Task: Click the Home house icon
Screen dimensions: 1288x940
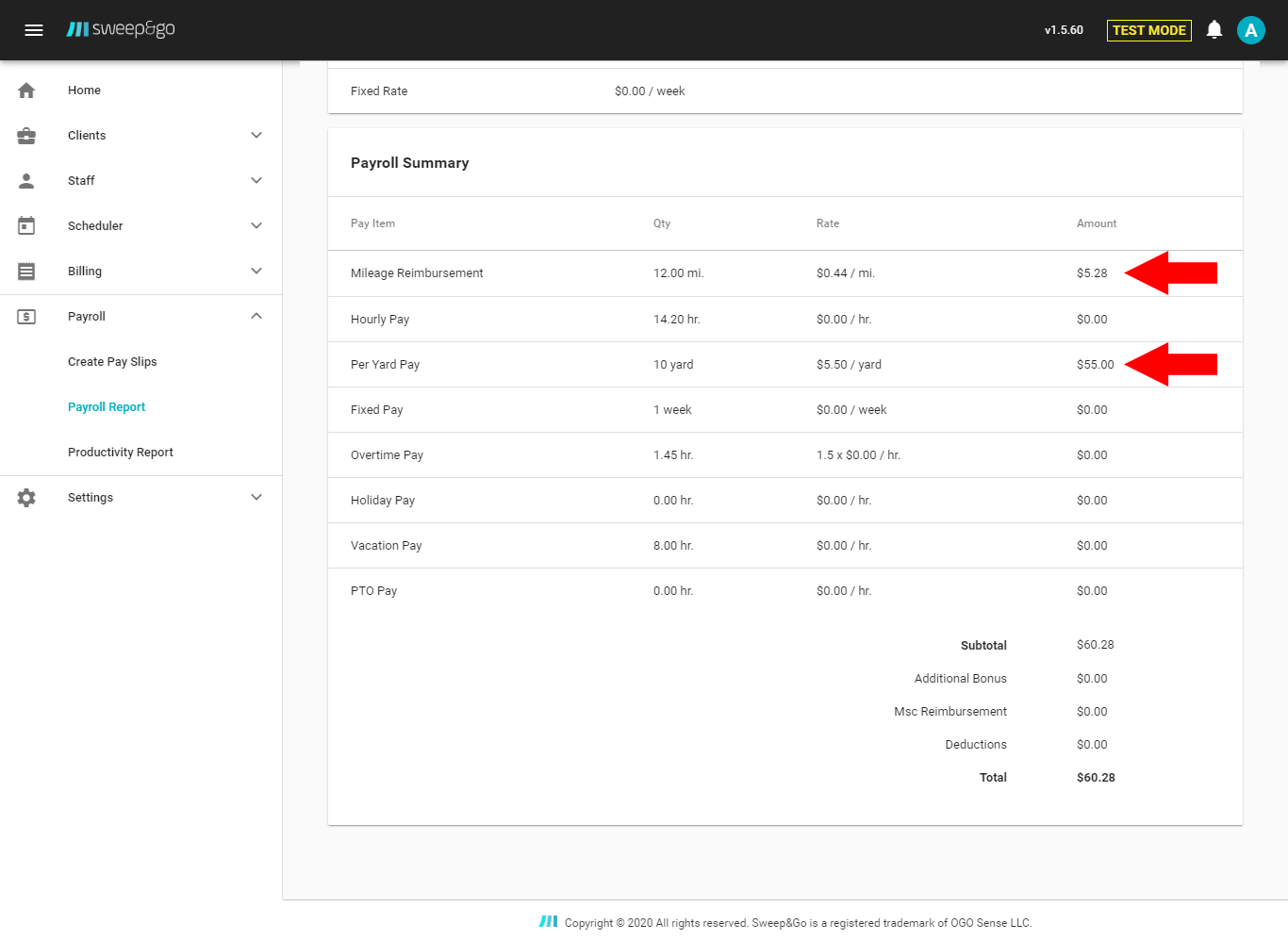Action: (x=26, y=91)
